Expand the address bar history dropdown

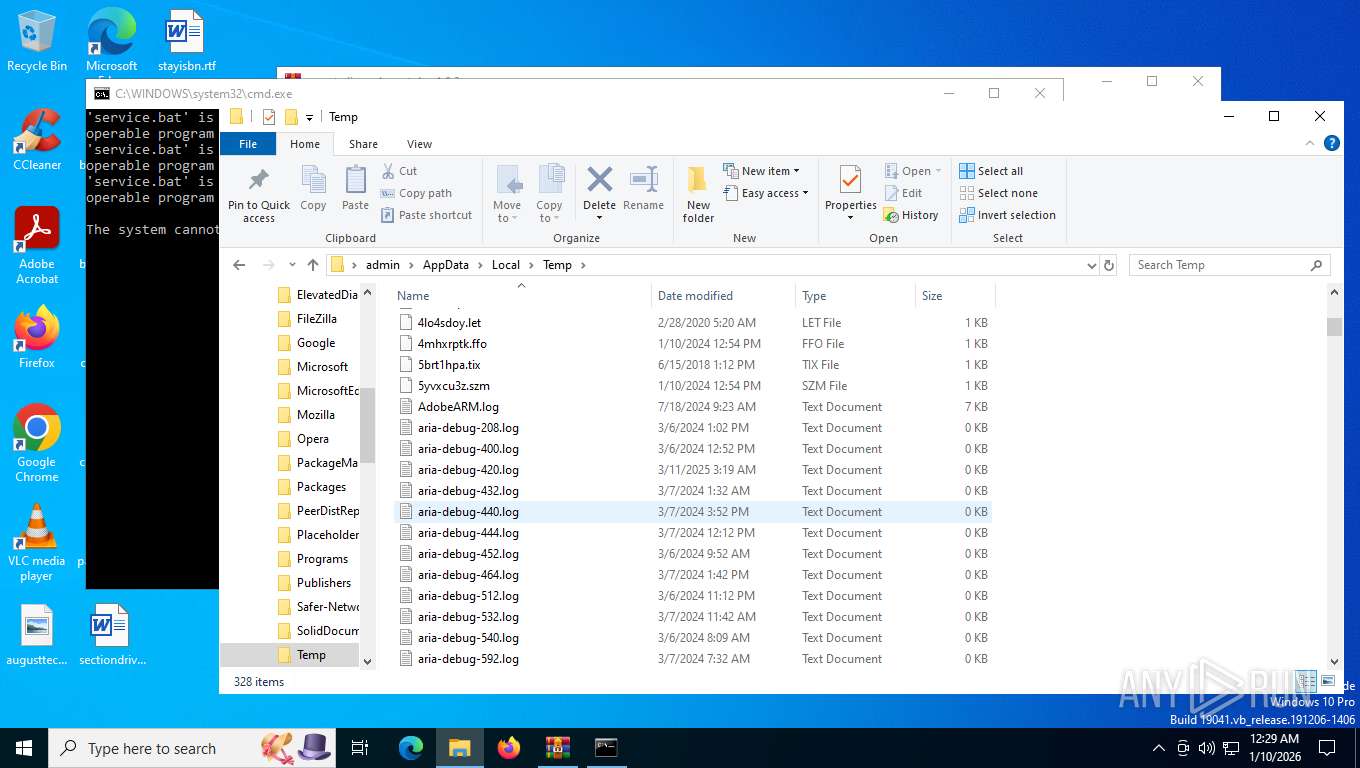1091,265
